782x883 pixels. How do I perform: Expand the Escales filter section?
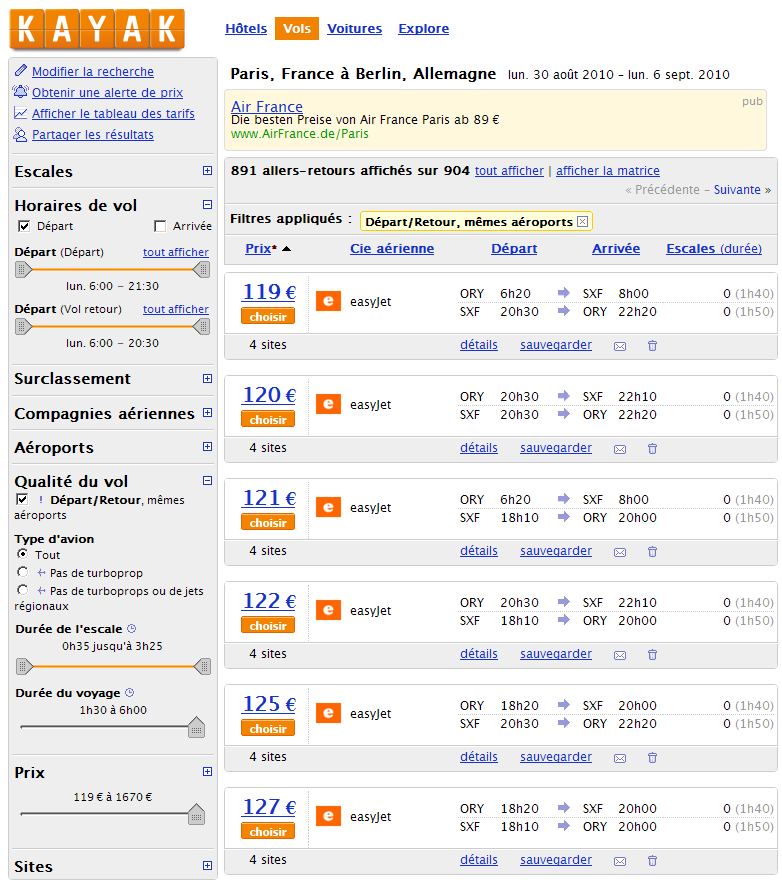click(207, 171)
